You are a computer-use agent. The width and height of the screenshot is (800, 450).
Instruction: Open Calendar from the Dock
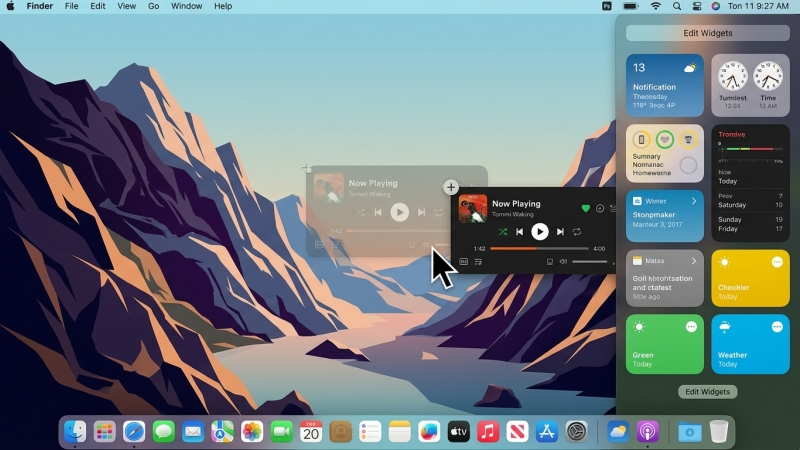[311, 432]
